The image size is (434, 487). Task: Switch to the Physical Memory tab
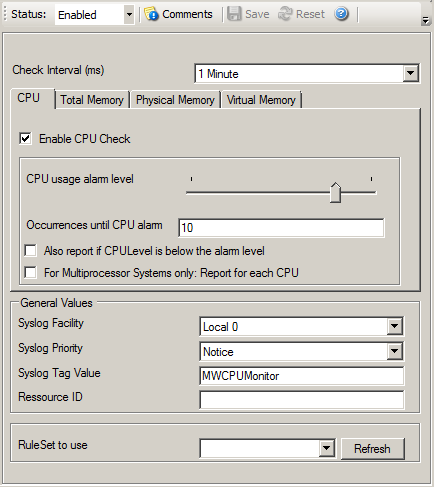pyautogui.click(x=175, y=100)
